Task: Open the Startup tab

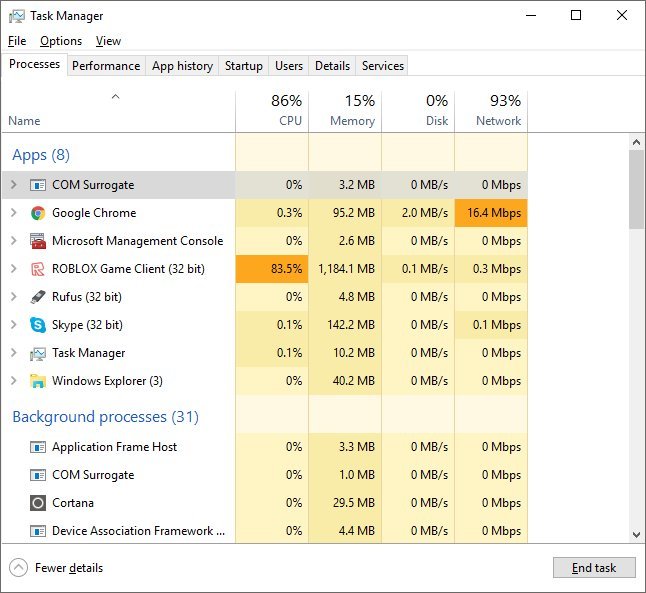Action: (243, 66)
